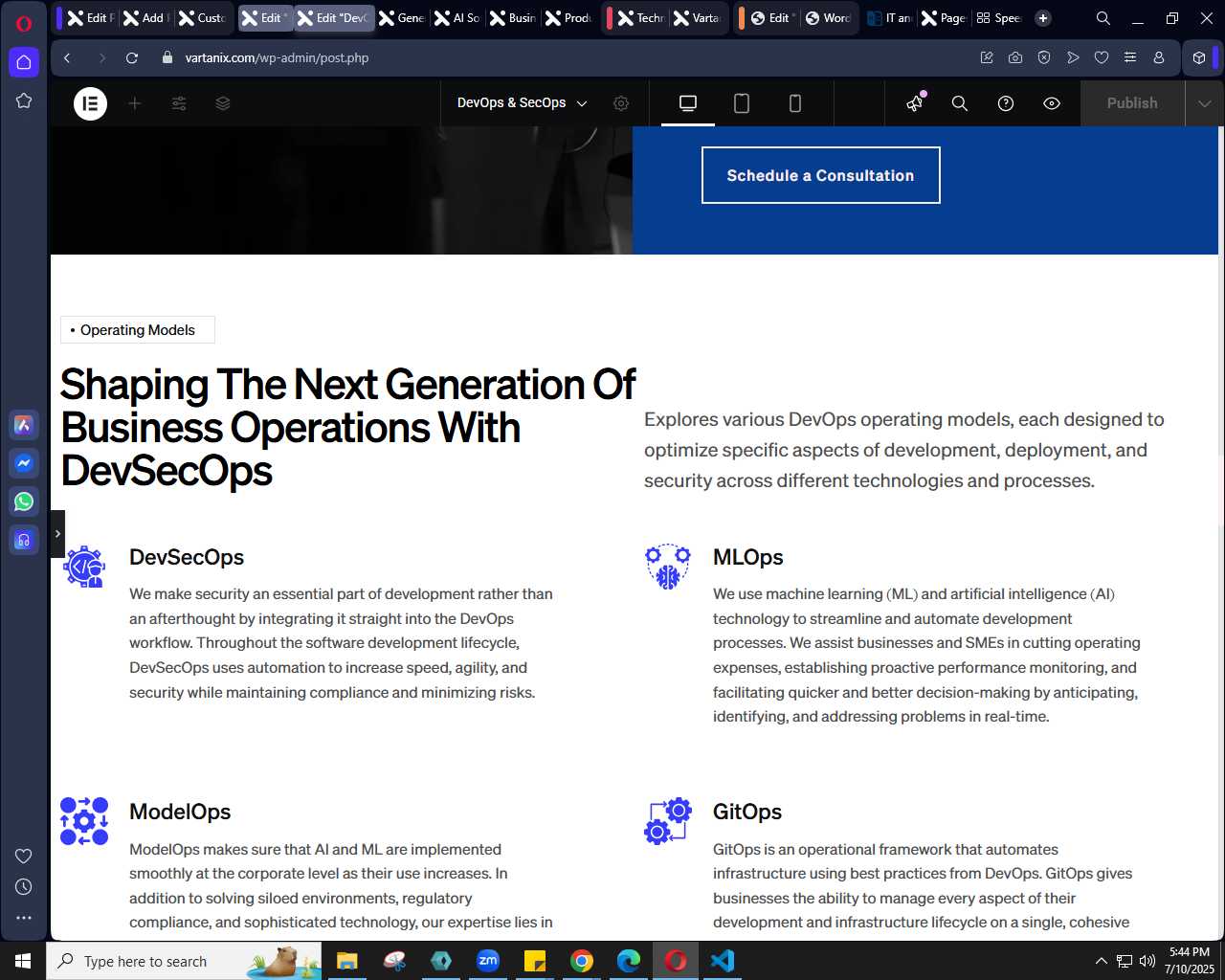Open DevOps & SecOps document dropdown
Image resolution: width=1225 pixels, height=980 pixels.
point(523,103)
